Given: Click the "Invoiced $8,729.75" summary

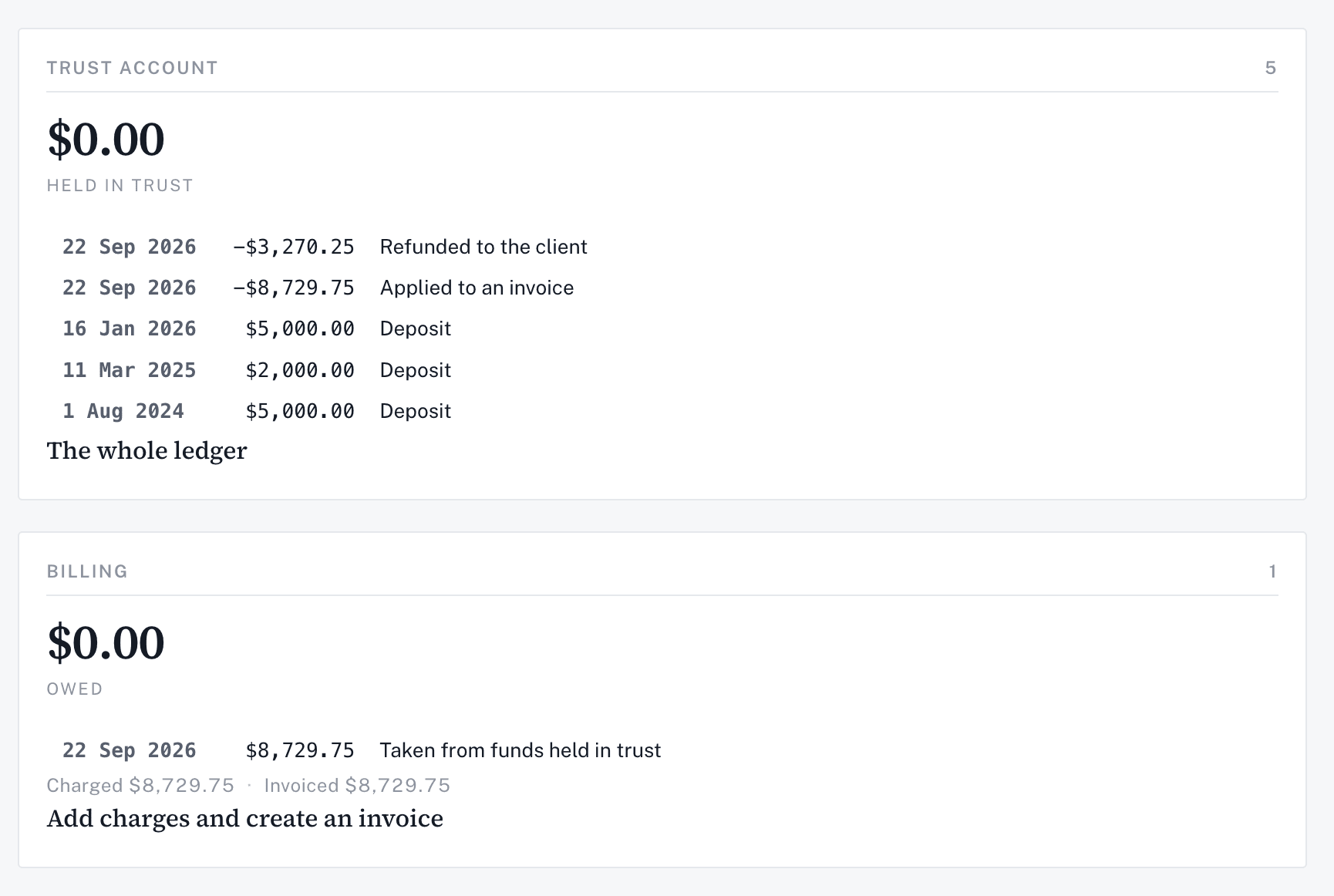Looking at the screenshot, I should (x=357, y=786).
